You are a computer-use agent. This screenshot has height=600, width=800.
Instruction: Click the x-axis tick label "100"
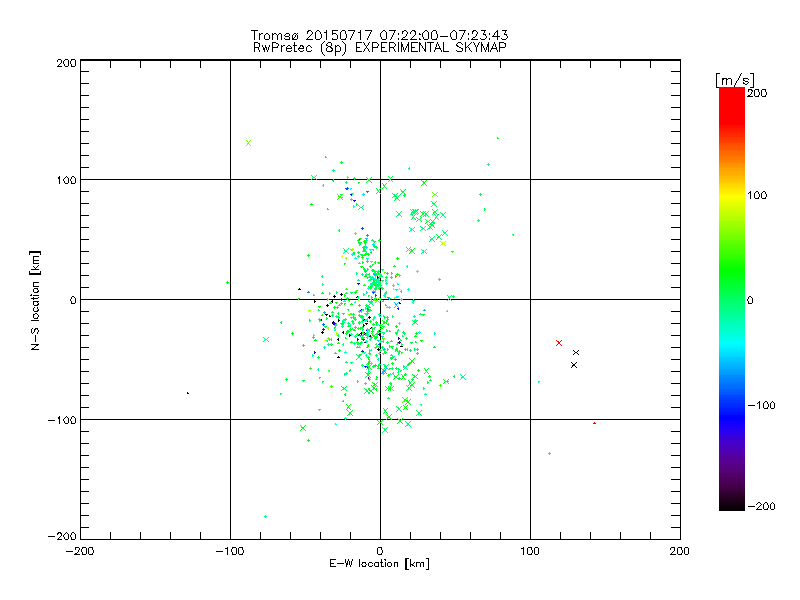[x=530, y=551]
